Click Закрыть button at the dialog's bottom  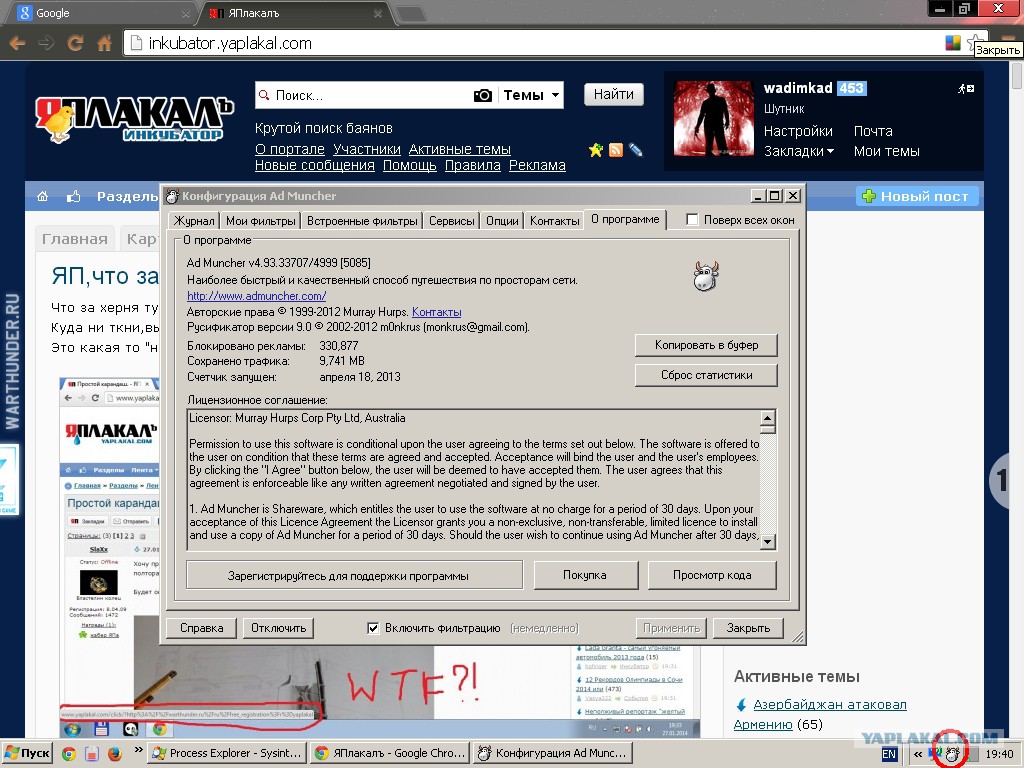(x=748, y=628)
